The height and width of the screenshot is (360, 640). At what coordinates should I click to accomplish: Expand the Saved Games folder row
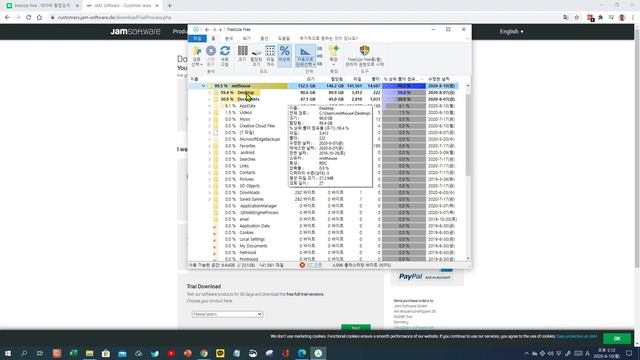click(210, 199)
